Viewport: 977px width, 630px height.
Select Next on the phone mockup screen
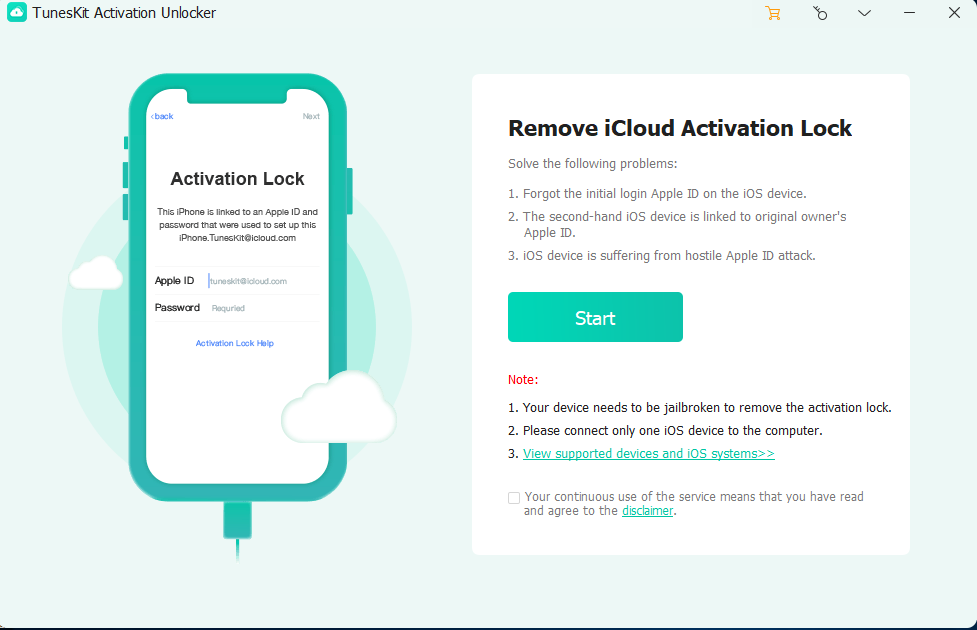311,115
